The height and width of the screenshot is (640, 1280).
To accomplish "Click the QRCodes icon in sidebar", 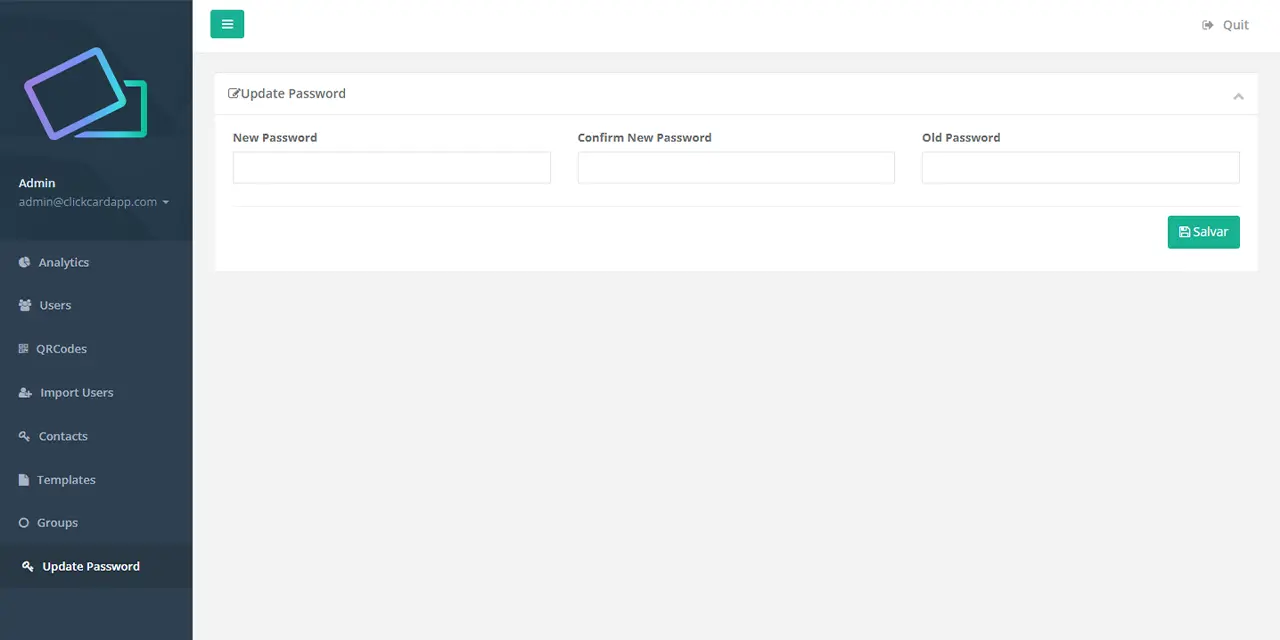I will click(x=24, y=349).
